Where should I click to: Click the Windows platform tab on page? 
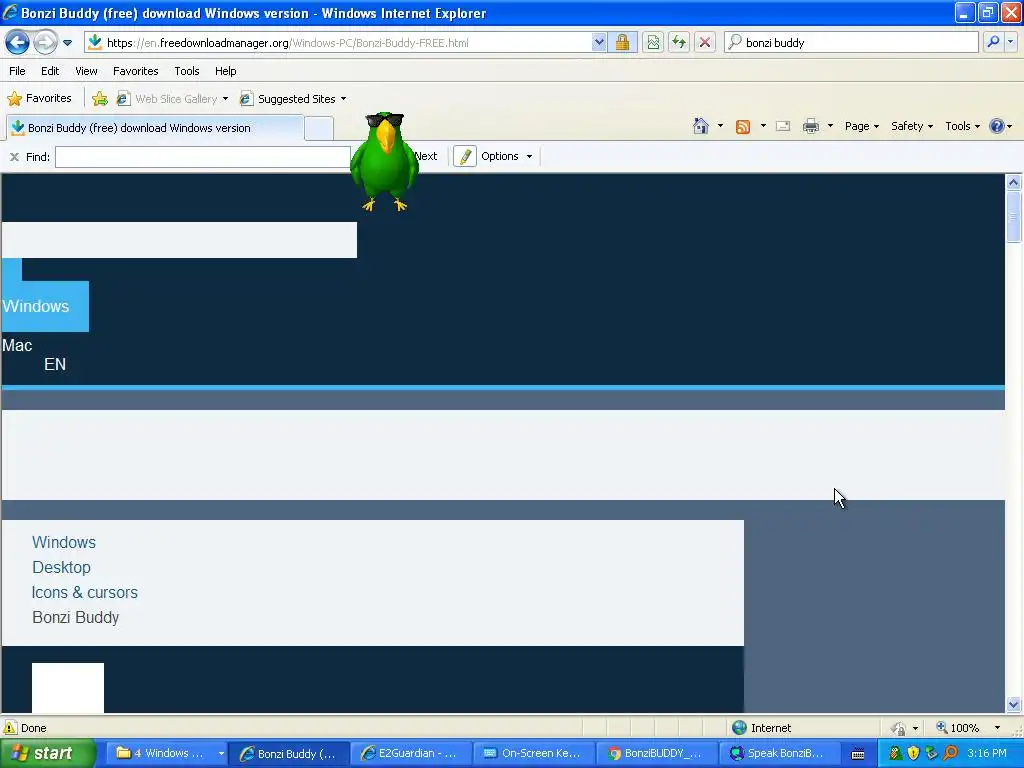(x=44, y=306)
